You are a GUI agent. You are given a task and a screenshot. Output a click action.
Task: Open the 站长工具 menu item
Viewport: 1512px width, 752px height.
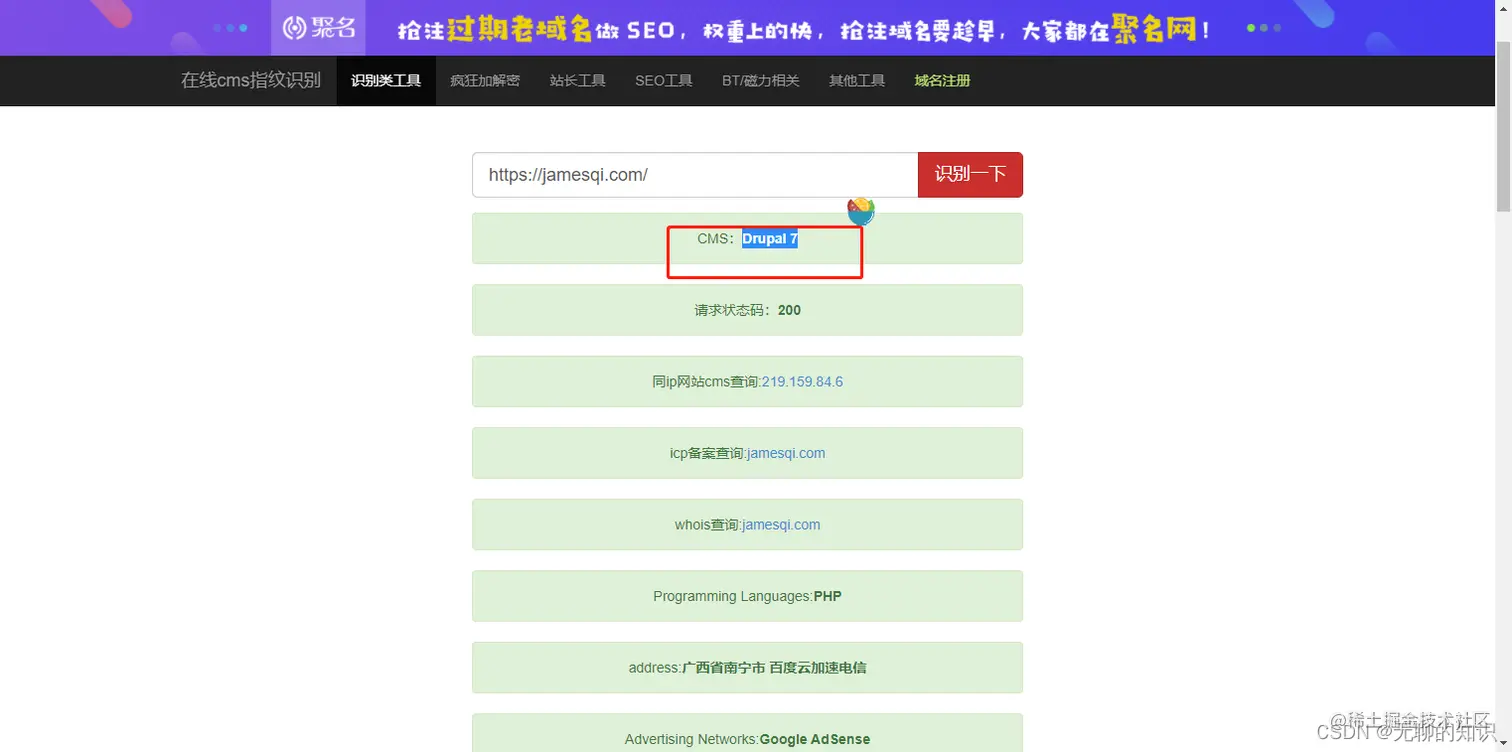(577, 80)
